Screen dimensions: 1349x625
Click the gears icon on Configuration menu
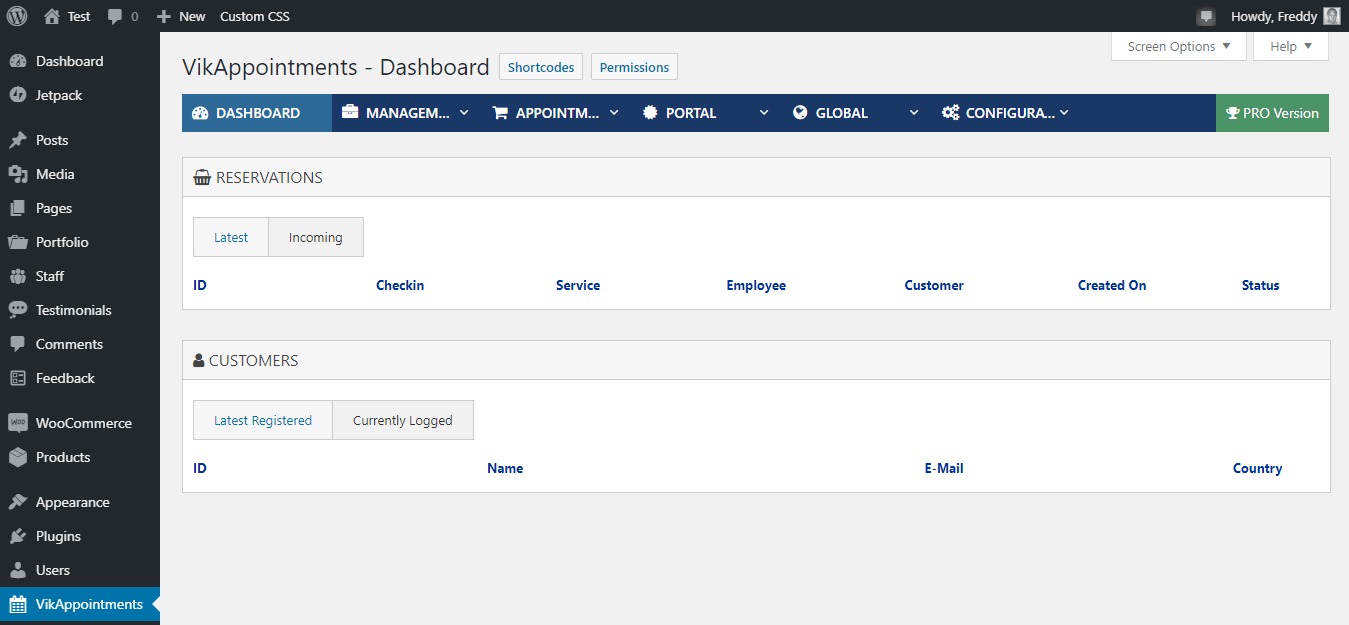pos(950,113)
